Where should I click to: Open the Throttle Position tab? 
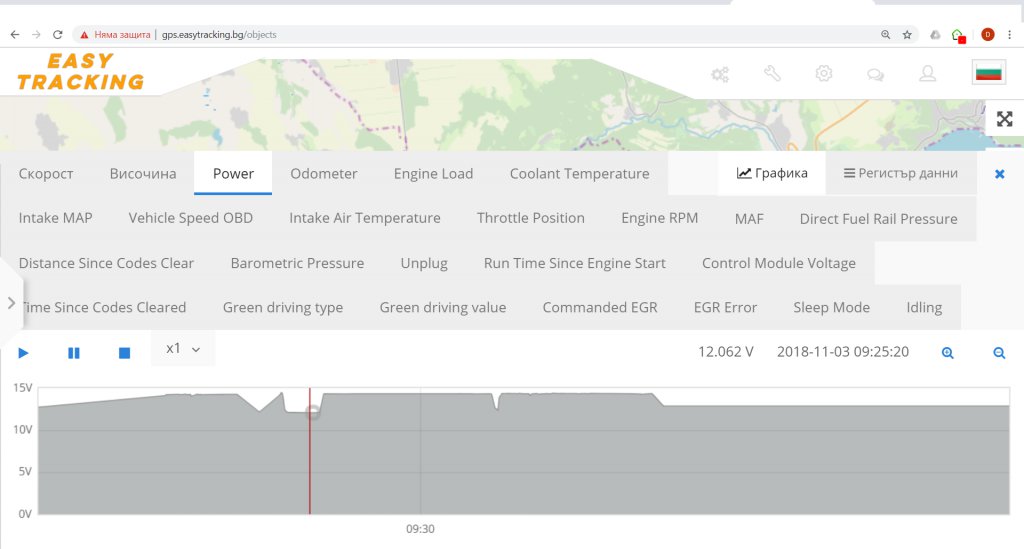coord(531,218)
